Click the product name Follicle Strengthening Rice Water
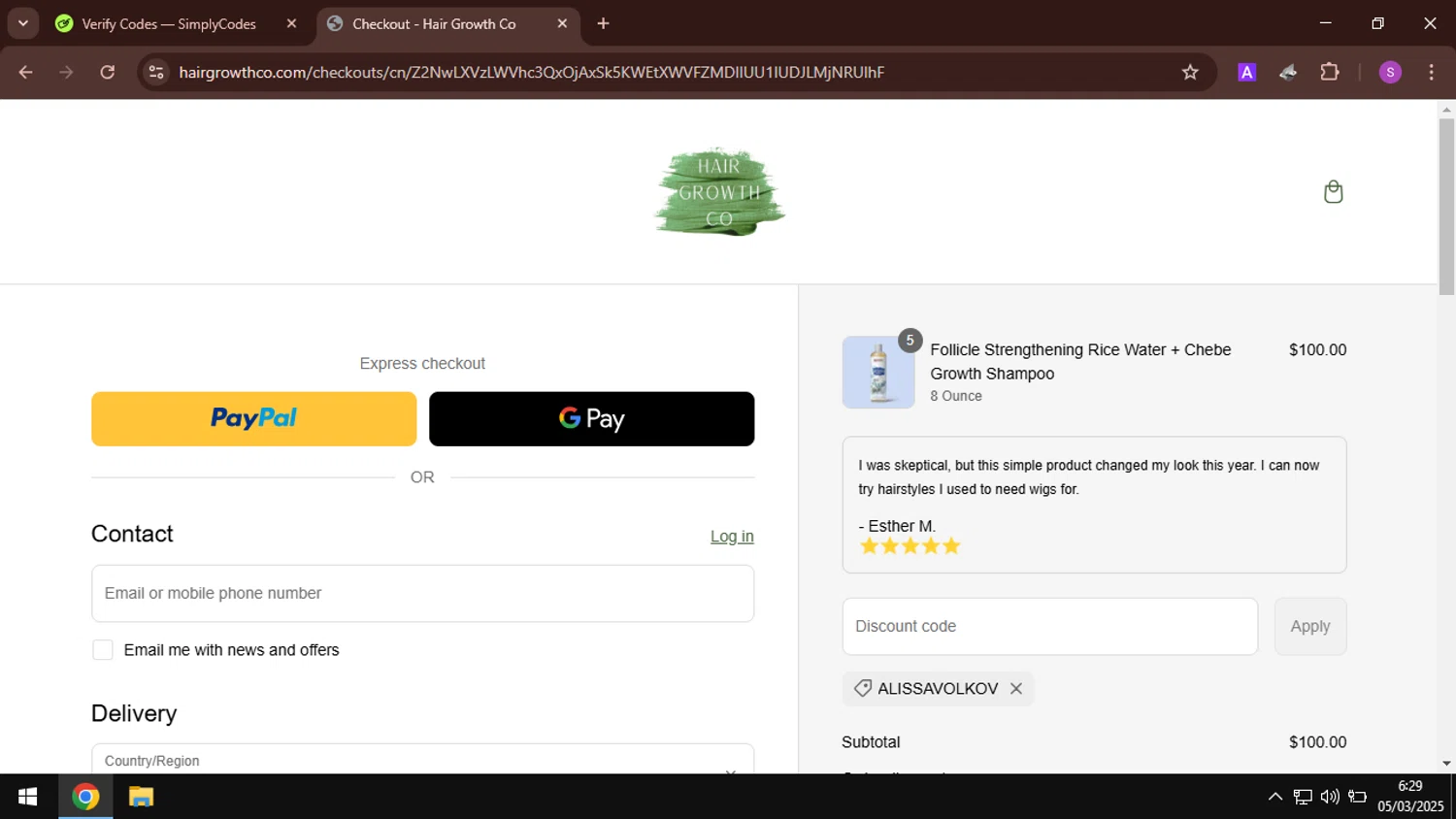 click(1080, 361)
